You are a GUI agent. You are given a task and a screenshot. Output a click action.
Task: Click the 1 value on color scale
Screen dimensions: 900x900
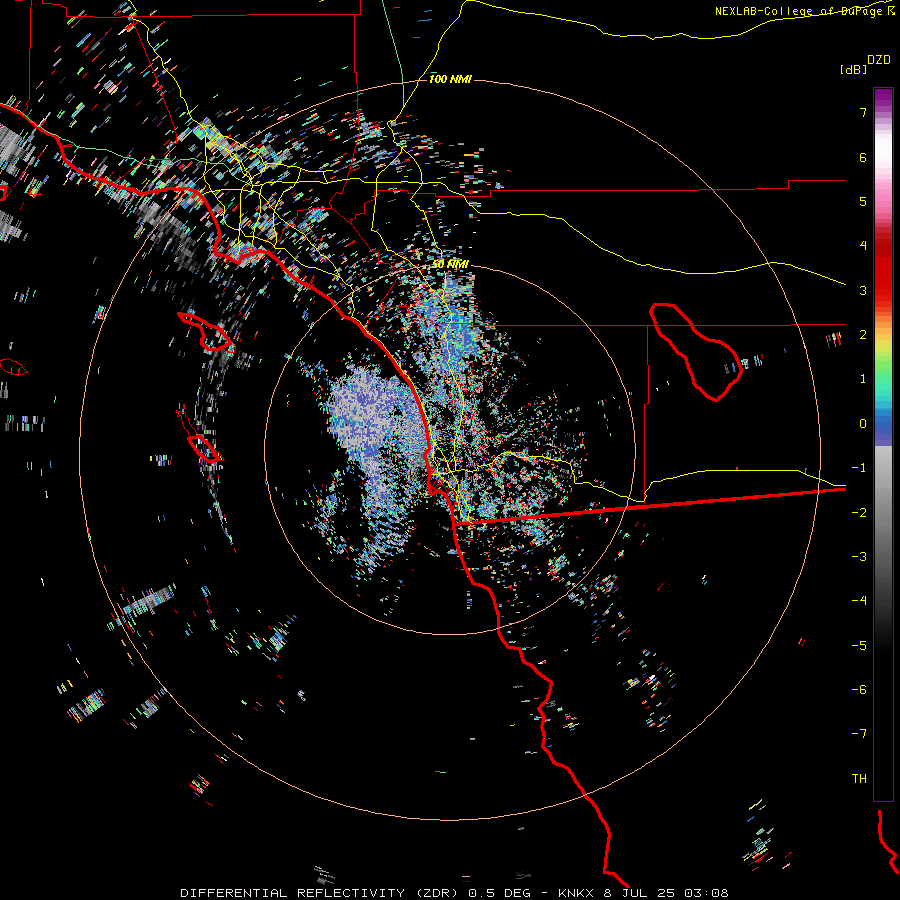point(863,379)
